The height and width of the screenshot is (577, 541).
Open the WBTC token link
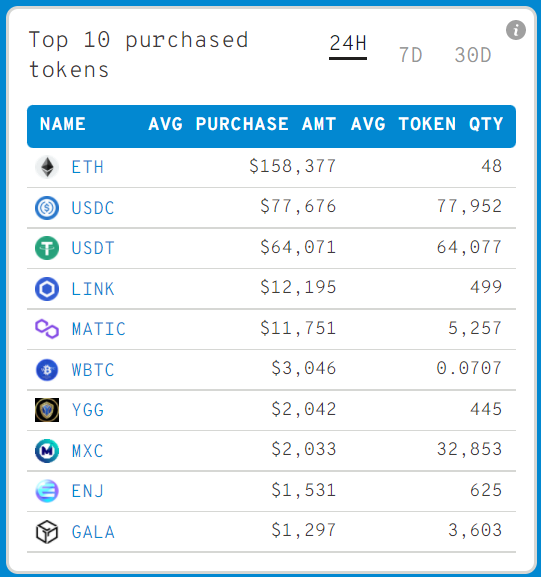pyautogui.click(x=93, y=370)
